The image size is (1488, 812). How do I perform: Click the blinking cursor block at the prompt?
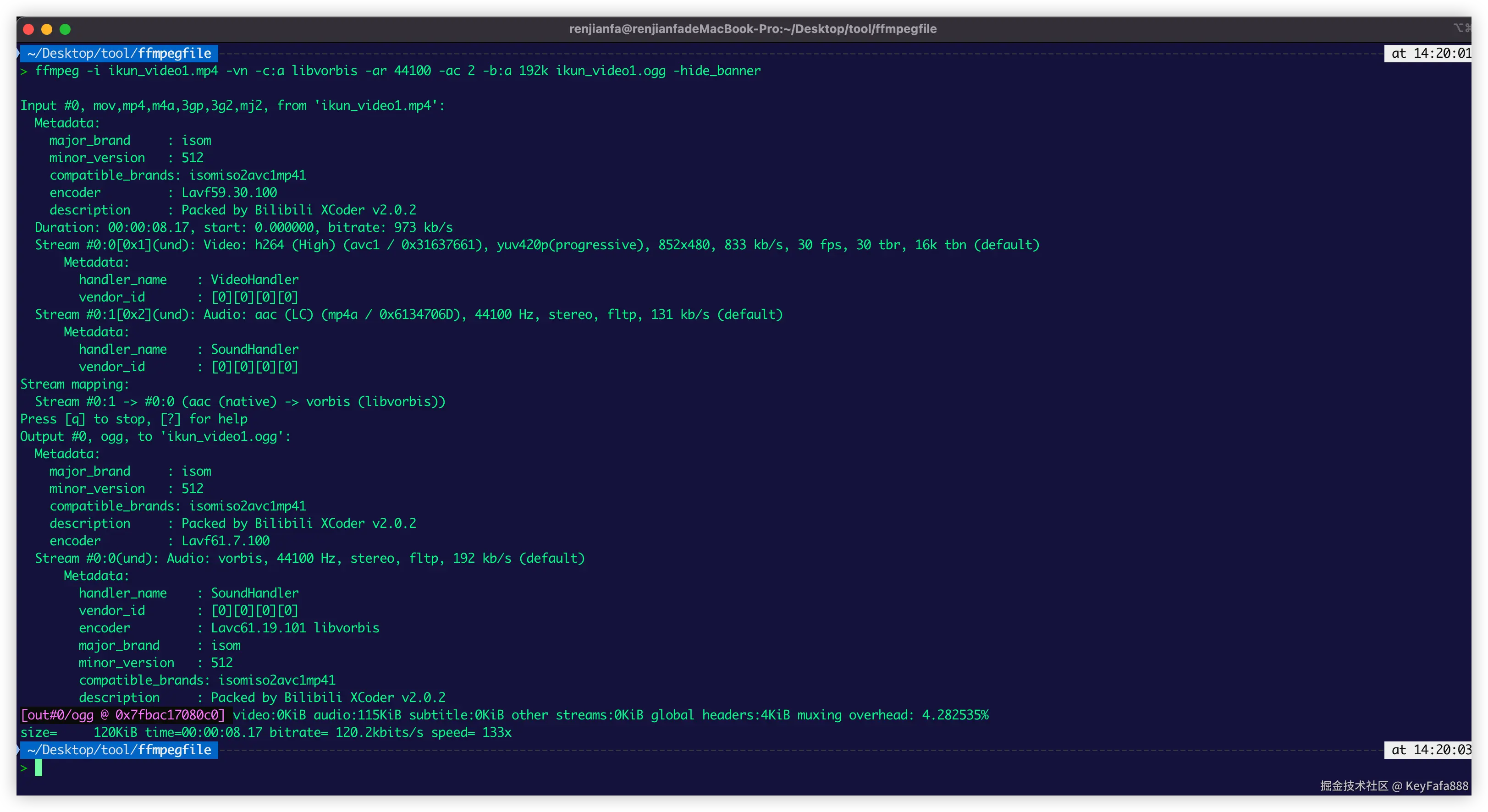pos(39,768)
